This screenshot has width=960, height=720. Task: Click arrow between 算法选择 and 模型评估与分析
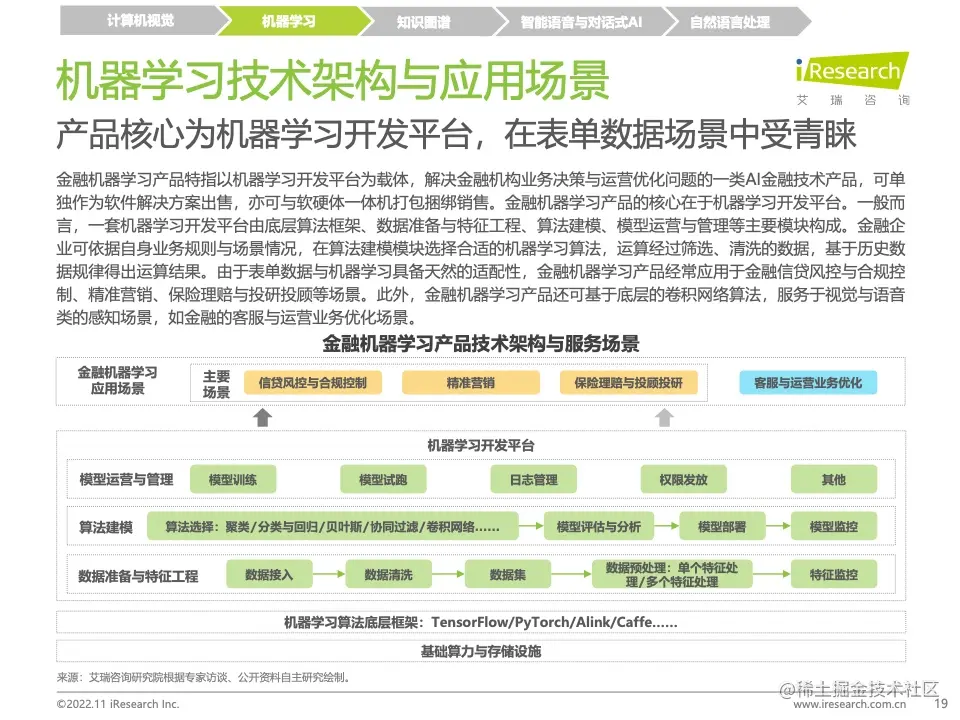[531, 526]
